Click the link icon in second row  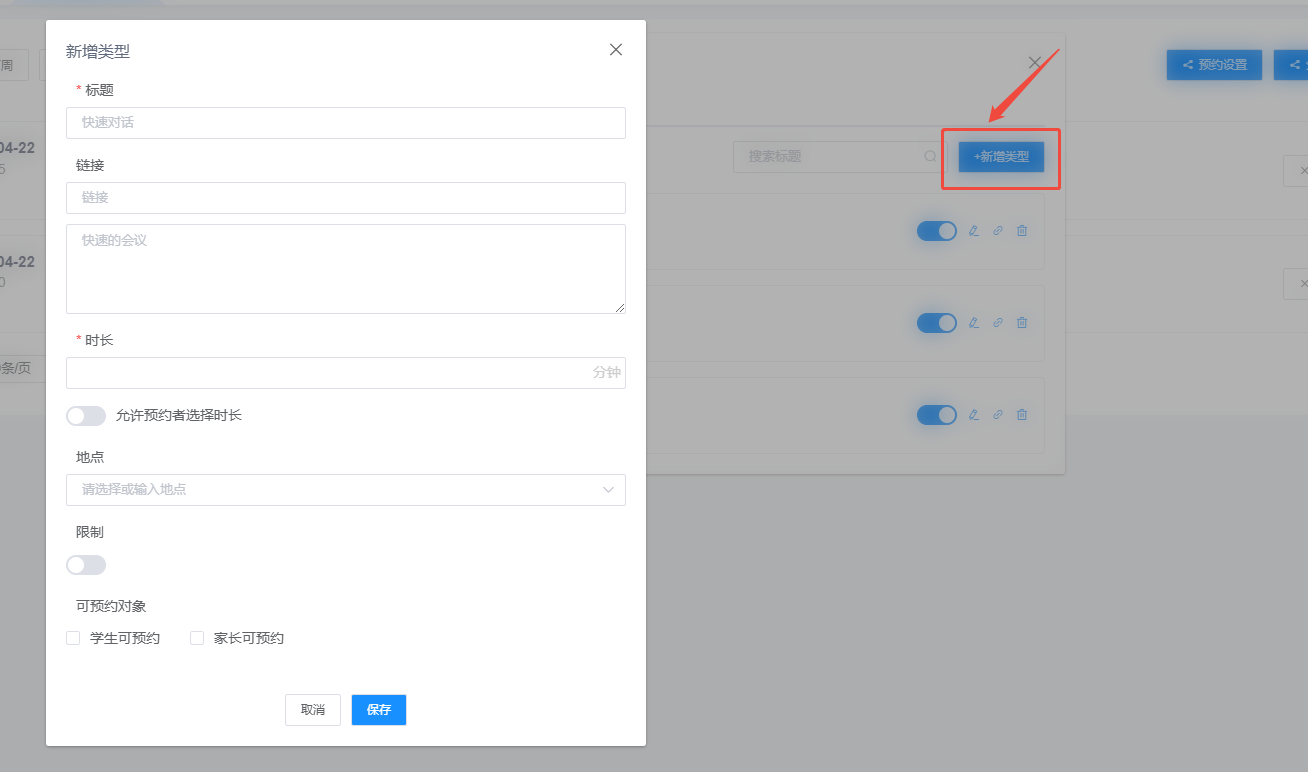click(x=998, y=323)
